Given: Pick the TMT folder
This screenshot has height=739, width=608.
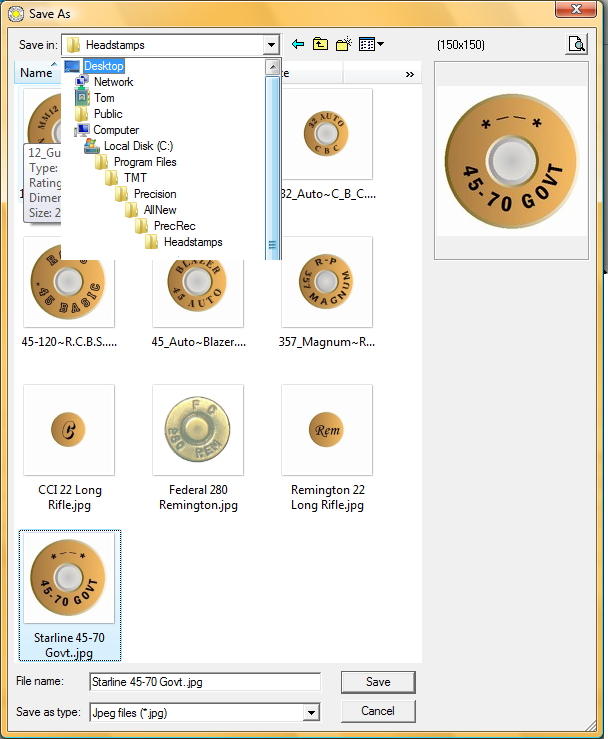Looking at the screenshot, I should pos(135,178).
